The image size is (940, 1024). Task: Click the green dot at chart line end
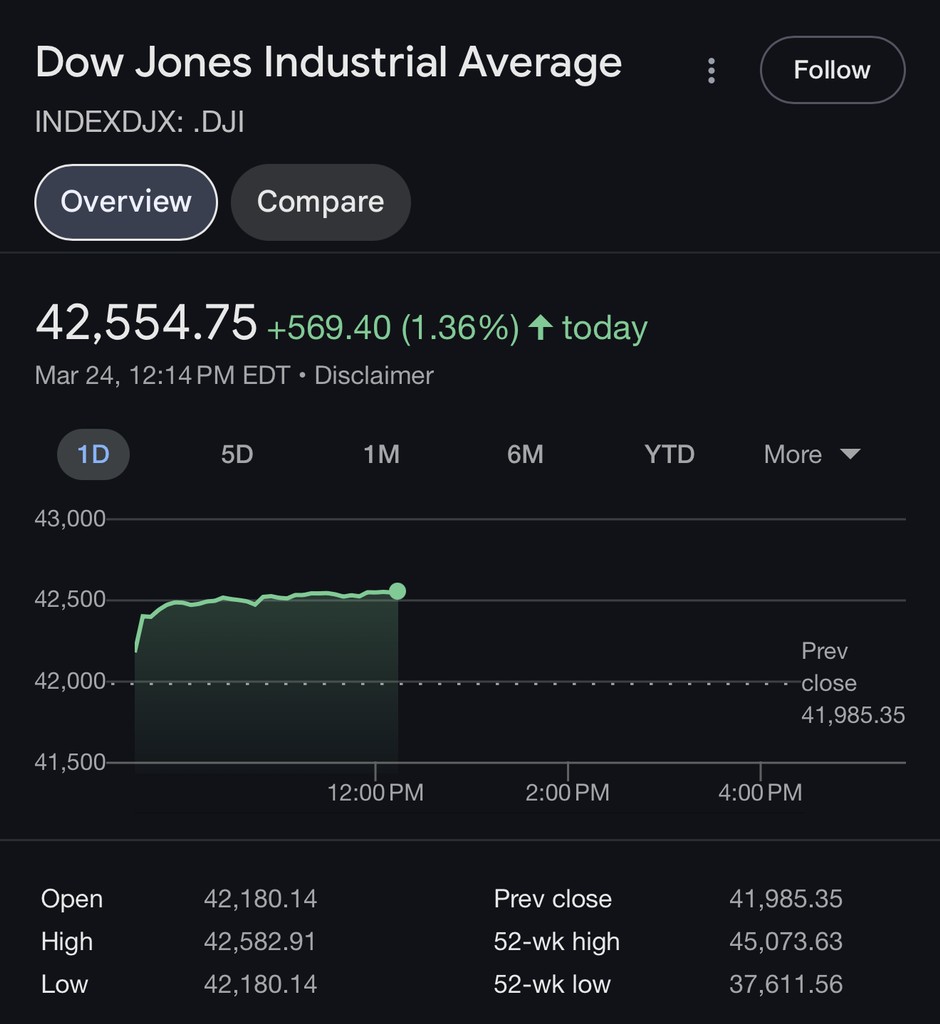397,591
